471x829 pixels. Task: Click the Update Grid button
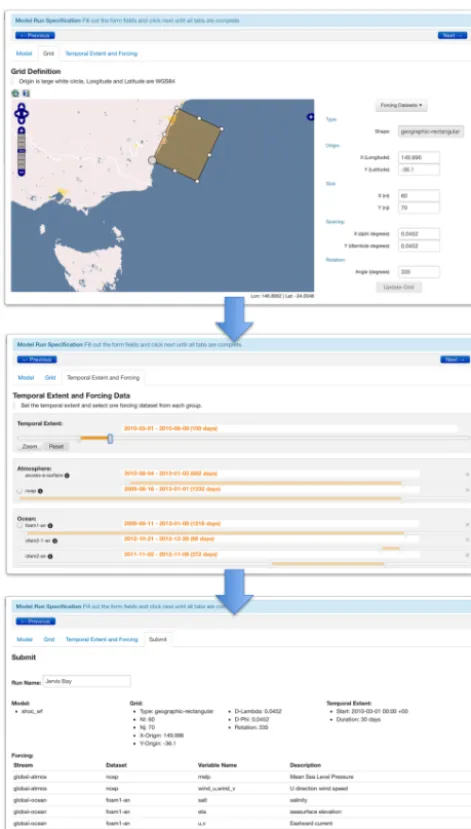click(399, 287)
